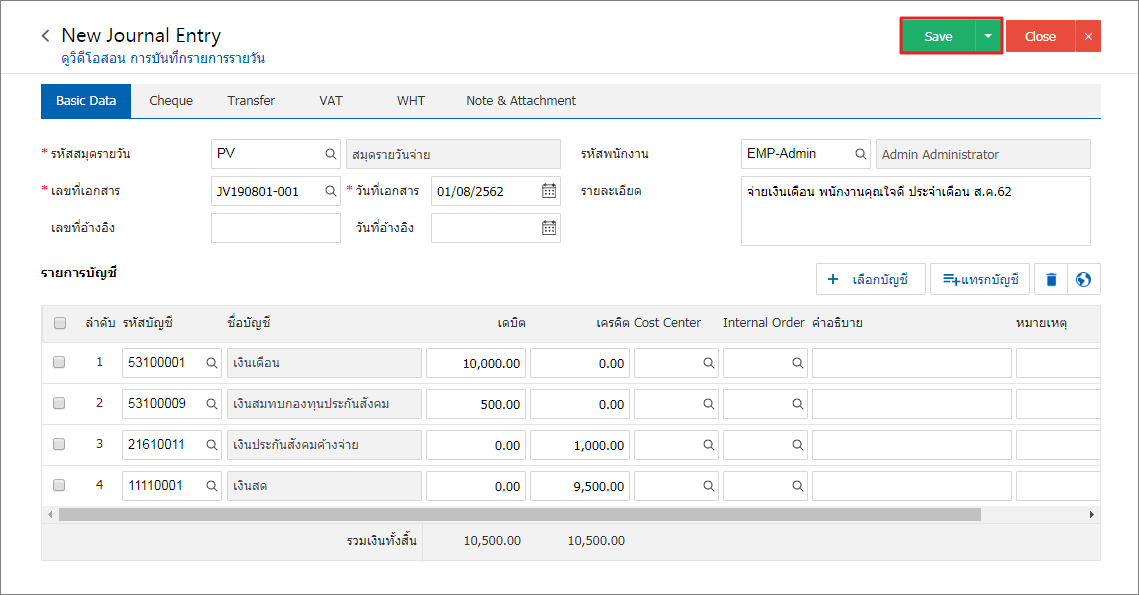Screen dimensions: 1139x595
Task: Search account code in row 53100009
Action: [x=211, y=404]
